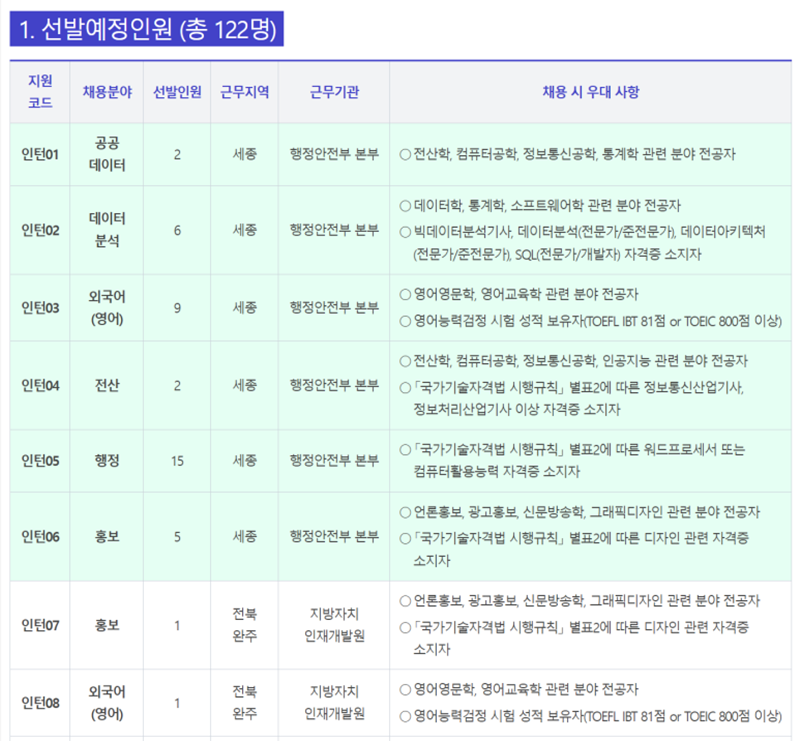Click the line mentioning '워드프로세서 또는'
The image size is (800, 741).
point(572,460)
